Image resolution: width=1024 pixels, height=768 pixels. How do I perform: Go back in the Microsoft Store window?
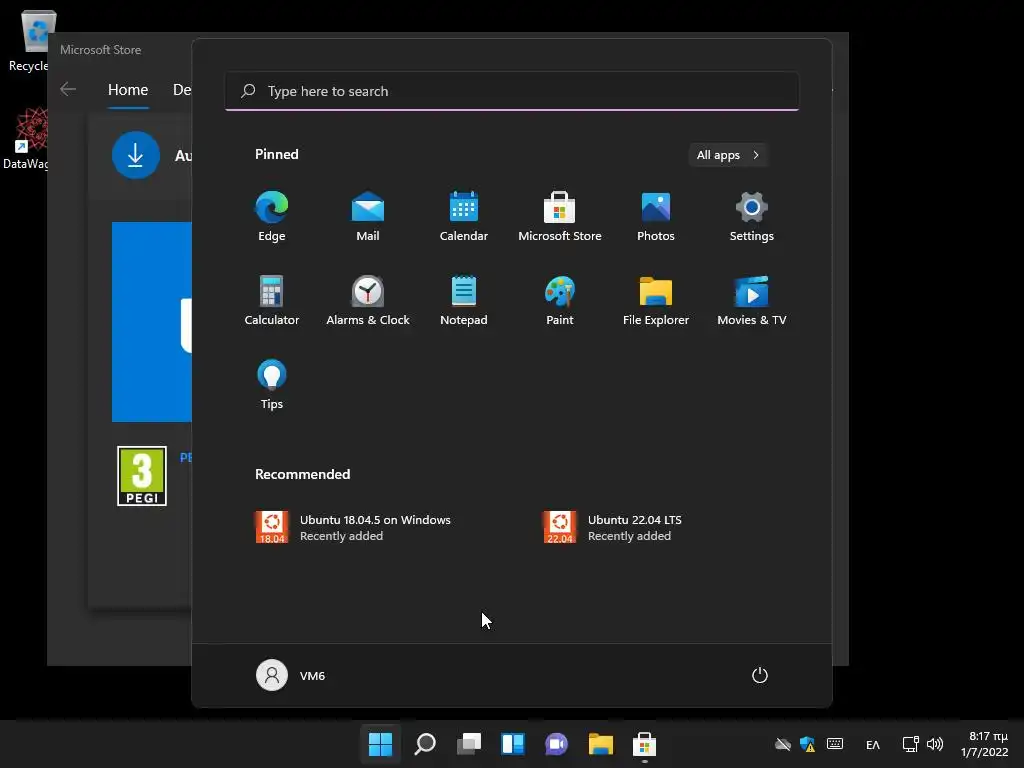68,89
